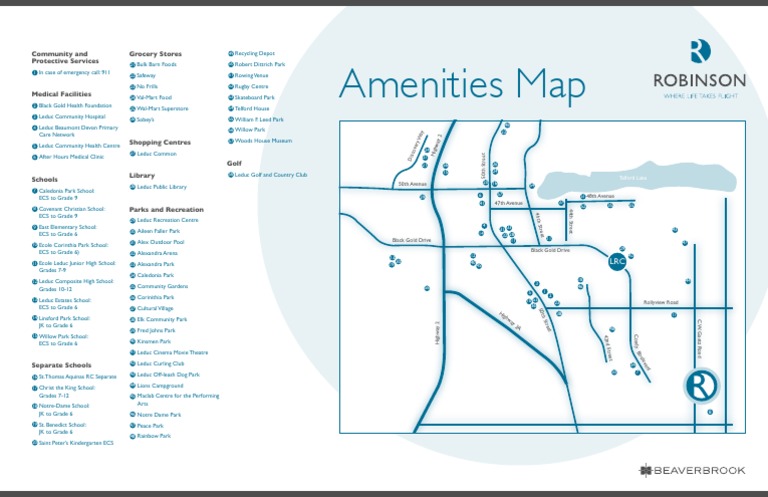Click the 'Medical Facilities' heading
768x497 pixels.
(x=61, y=94)
